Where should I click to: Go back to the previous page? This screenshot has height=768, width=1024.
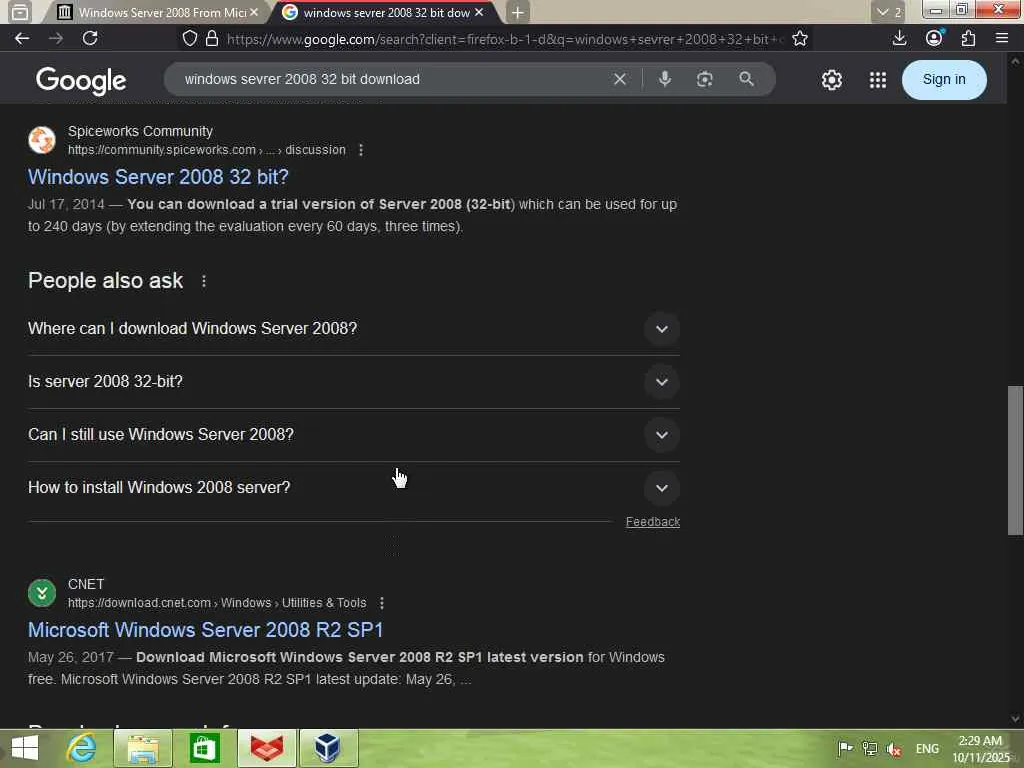[22, 39]
